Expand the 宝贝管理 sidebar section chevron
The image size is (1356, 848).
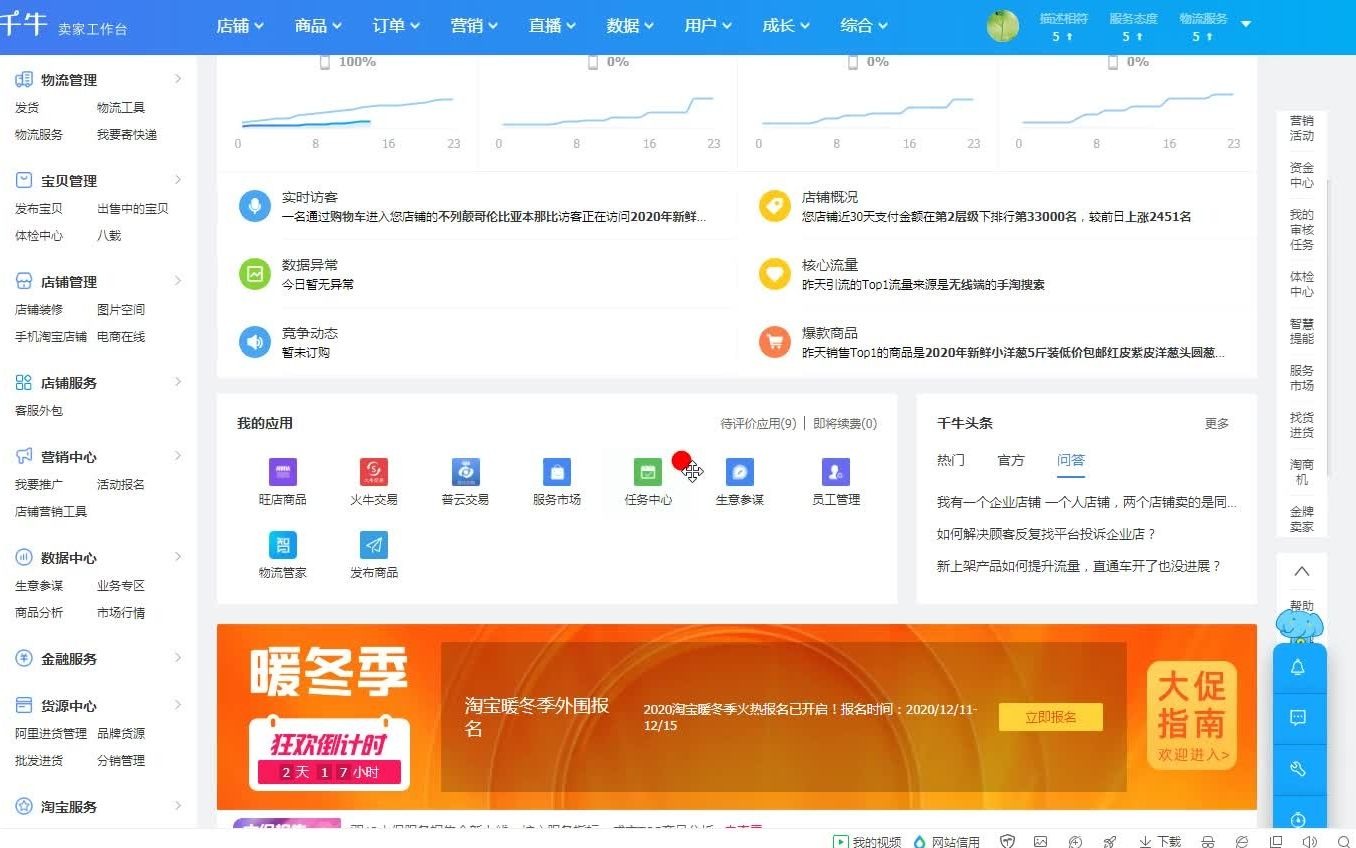(178, 180)
